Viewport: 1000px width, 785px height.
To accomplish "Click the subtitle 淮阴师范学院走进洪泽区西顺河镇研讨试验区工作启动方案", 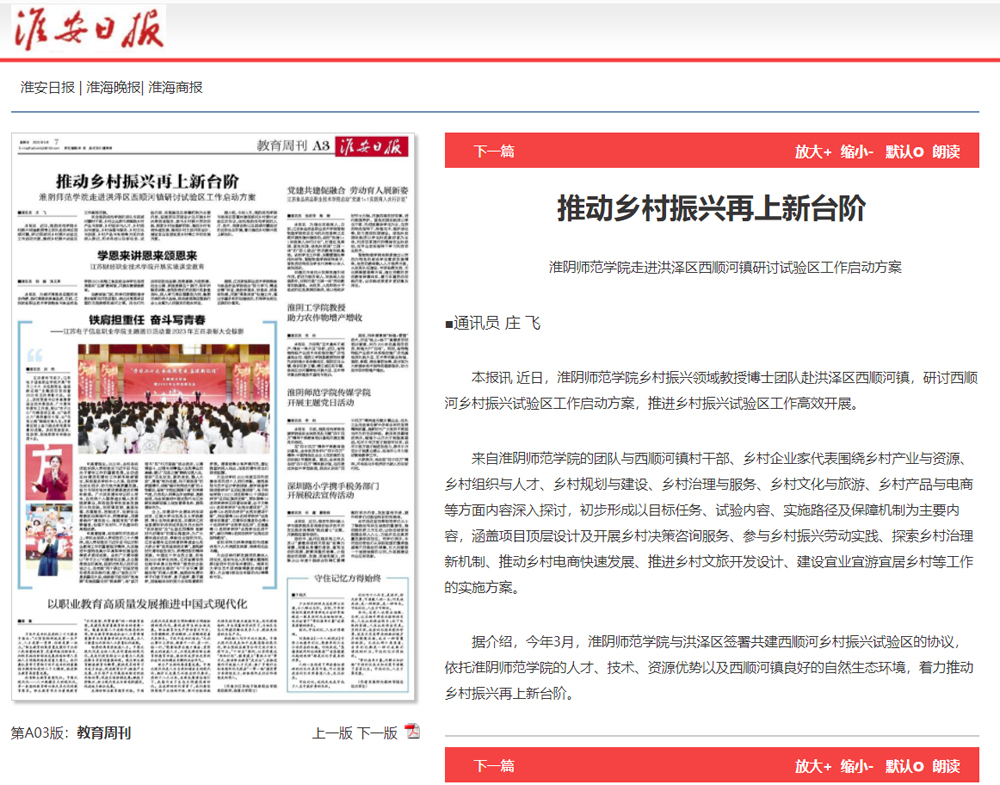I will tap(726, 267).
